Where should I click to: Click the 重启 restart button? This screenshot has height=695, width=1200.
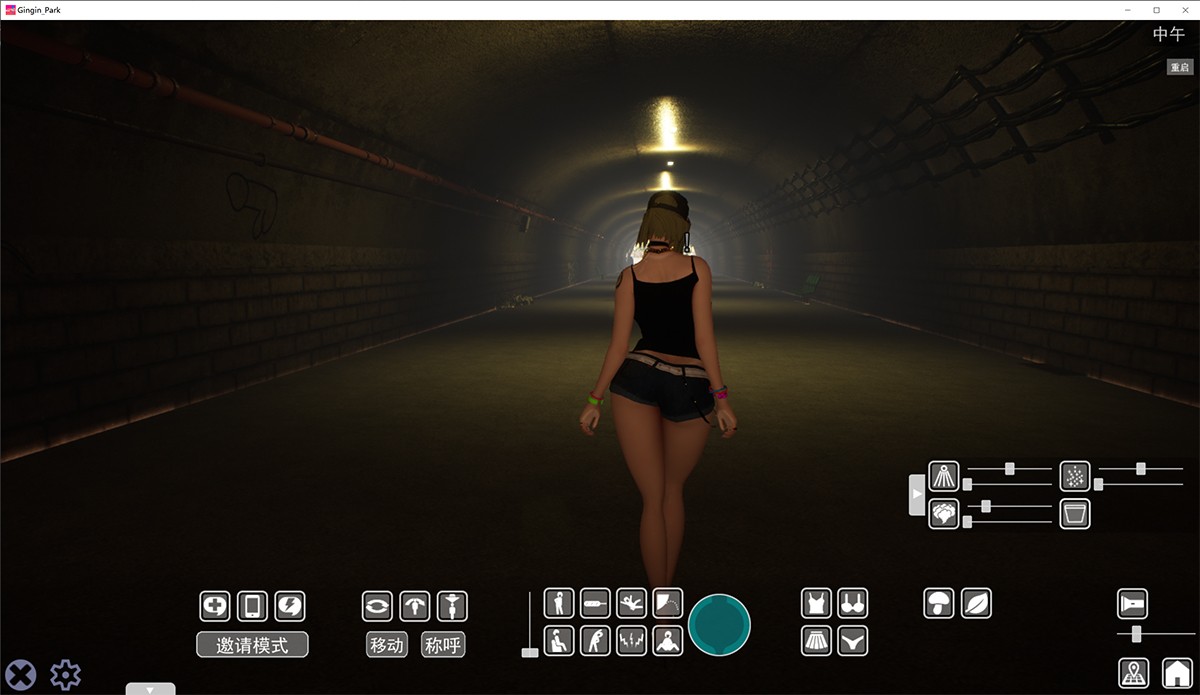point(1179,67)
